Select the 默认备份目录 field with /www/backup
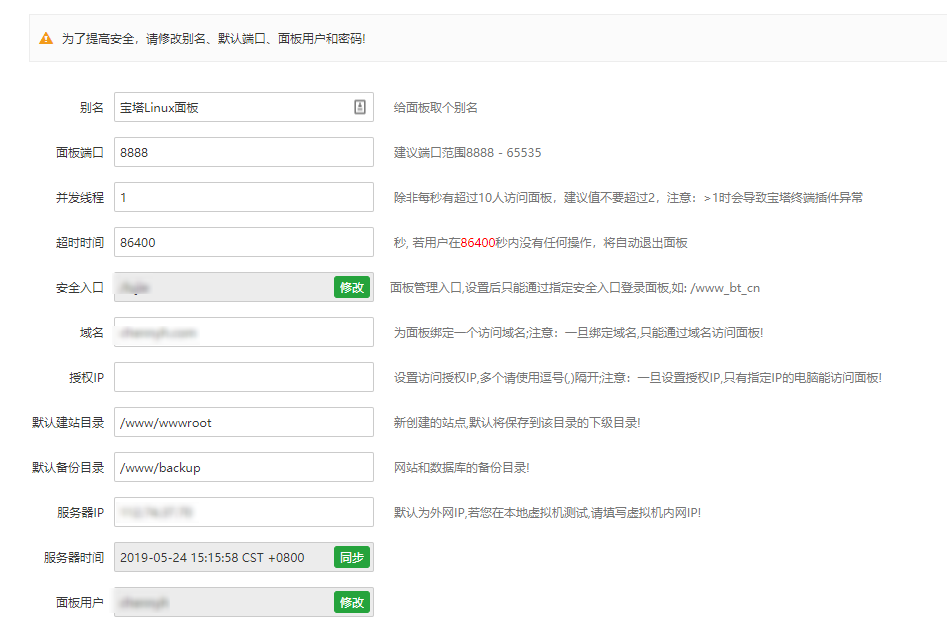The height and width of the screenshot is (618, 947). click(243, 467)
